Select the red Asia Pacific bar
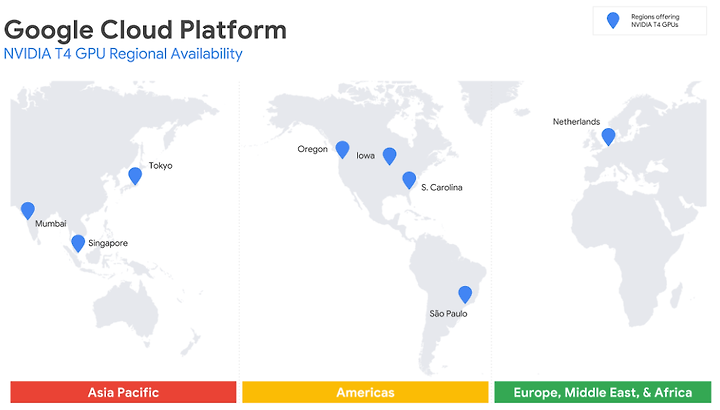 [x=123, y=392]
